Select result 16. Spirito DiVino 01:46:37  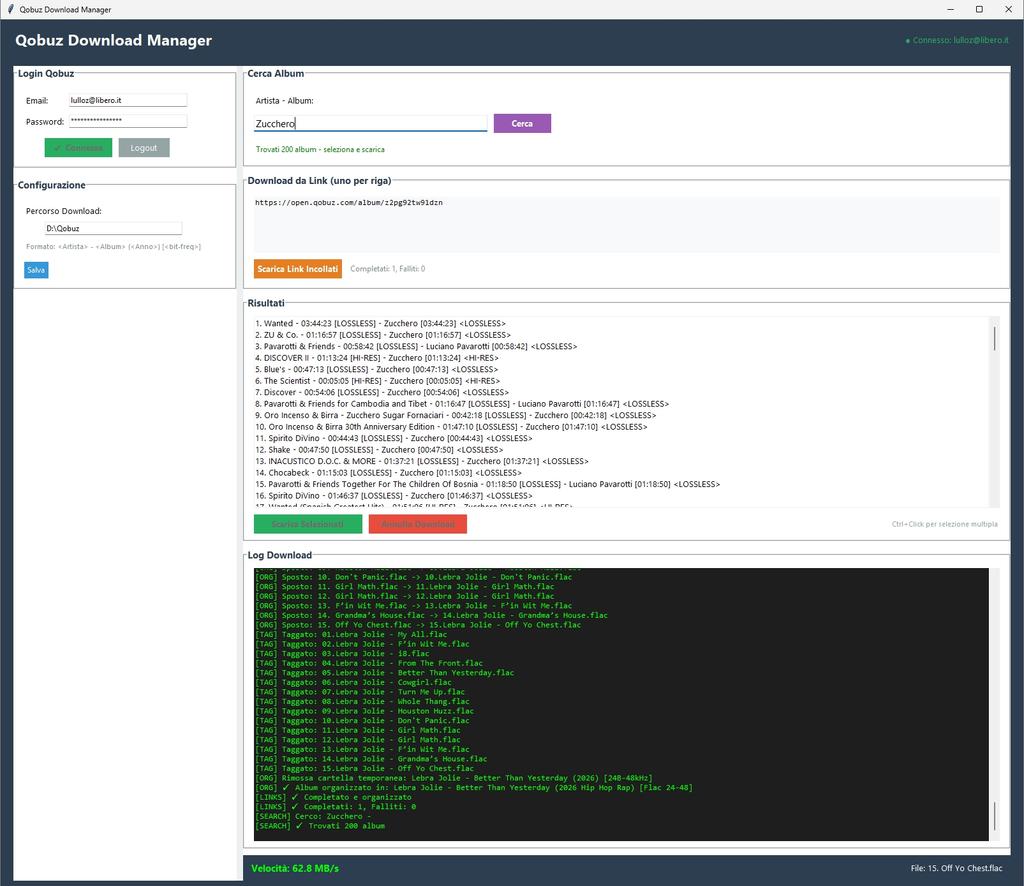click(x=394, y=496)
